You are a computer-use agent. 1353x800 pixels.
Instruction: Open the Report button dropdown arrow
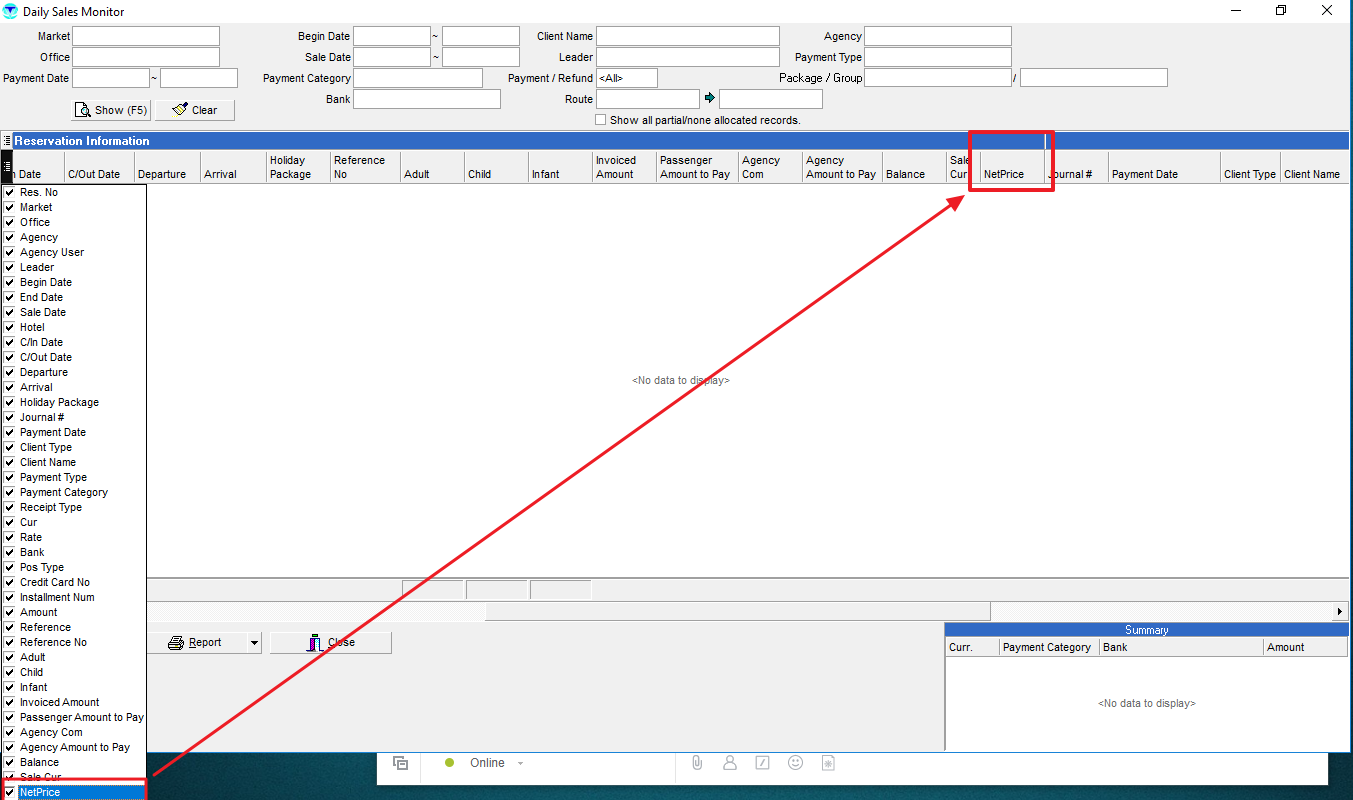pyautogui.click(x=254, y=643)
